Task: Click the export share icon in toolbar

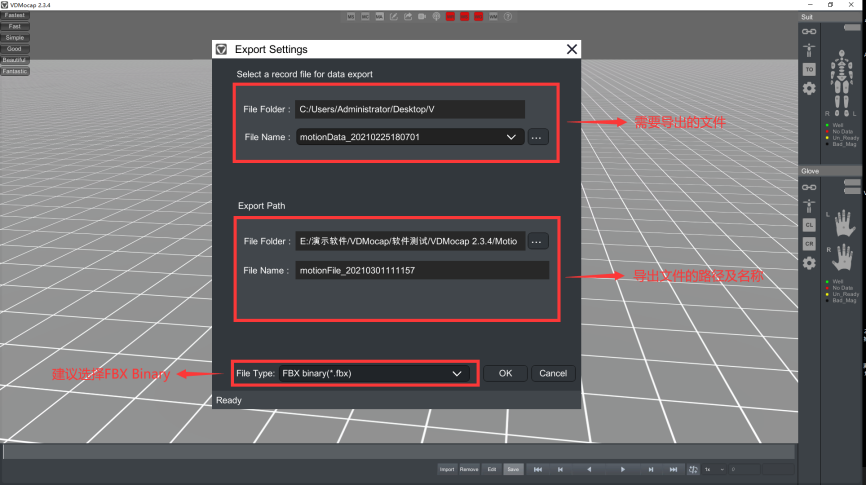Action: tap(408, 17)
